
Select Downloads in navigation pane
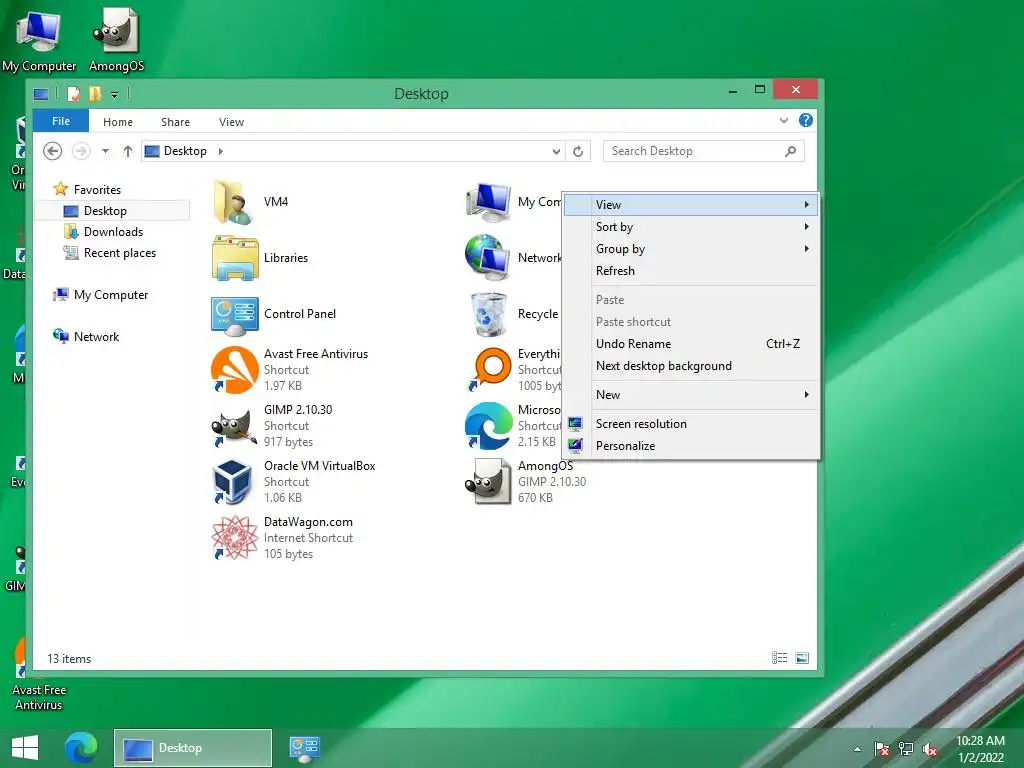point(103,232)
